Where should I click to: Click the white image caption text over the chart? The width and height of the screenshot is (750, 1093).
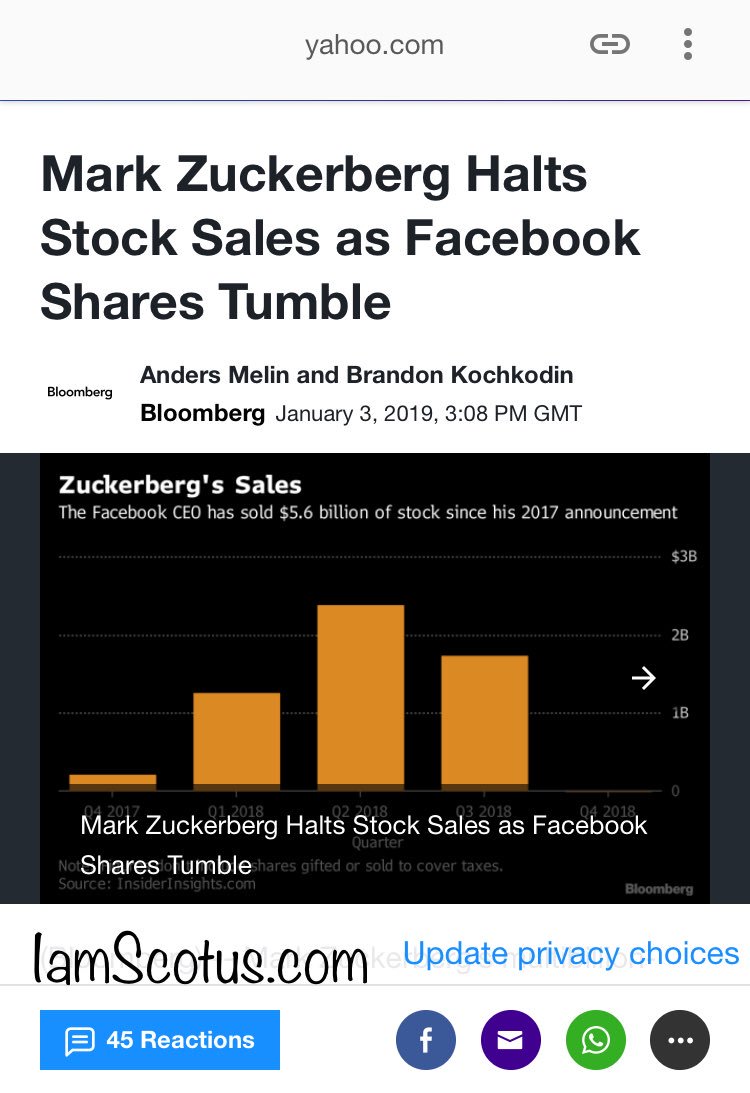pyautogui.click(x=363, y=844)
